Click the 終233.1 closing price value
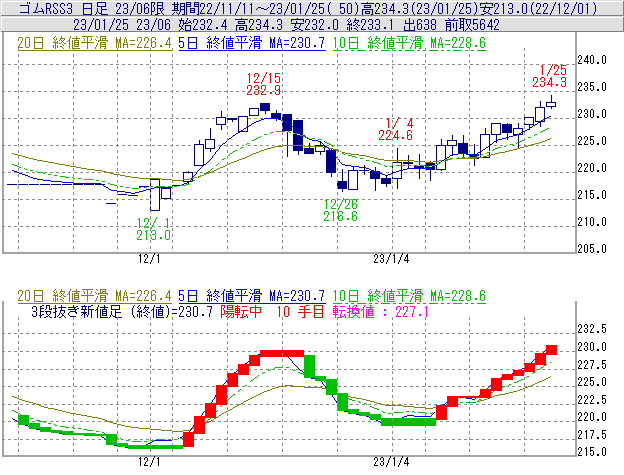The height and width of the screenshot is (475, 624). (x=370, y=25)
